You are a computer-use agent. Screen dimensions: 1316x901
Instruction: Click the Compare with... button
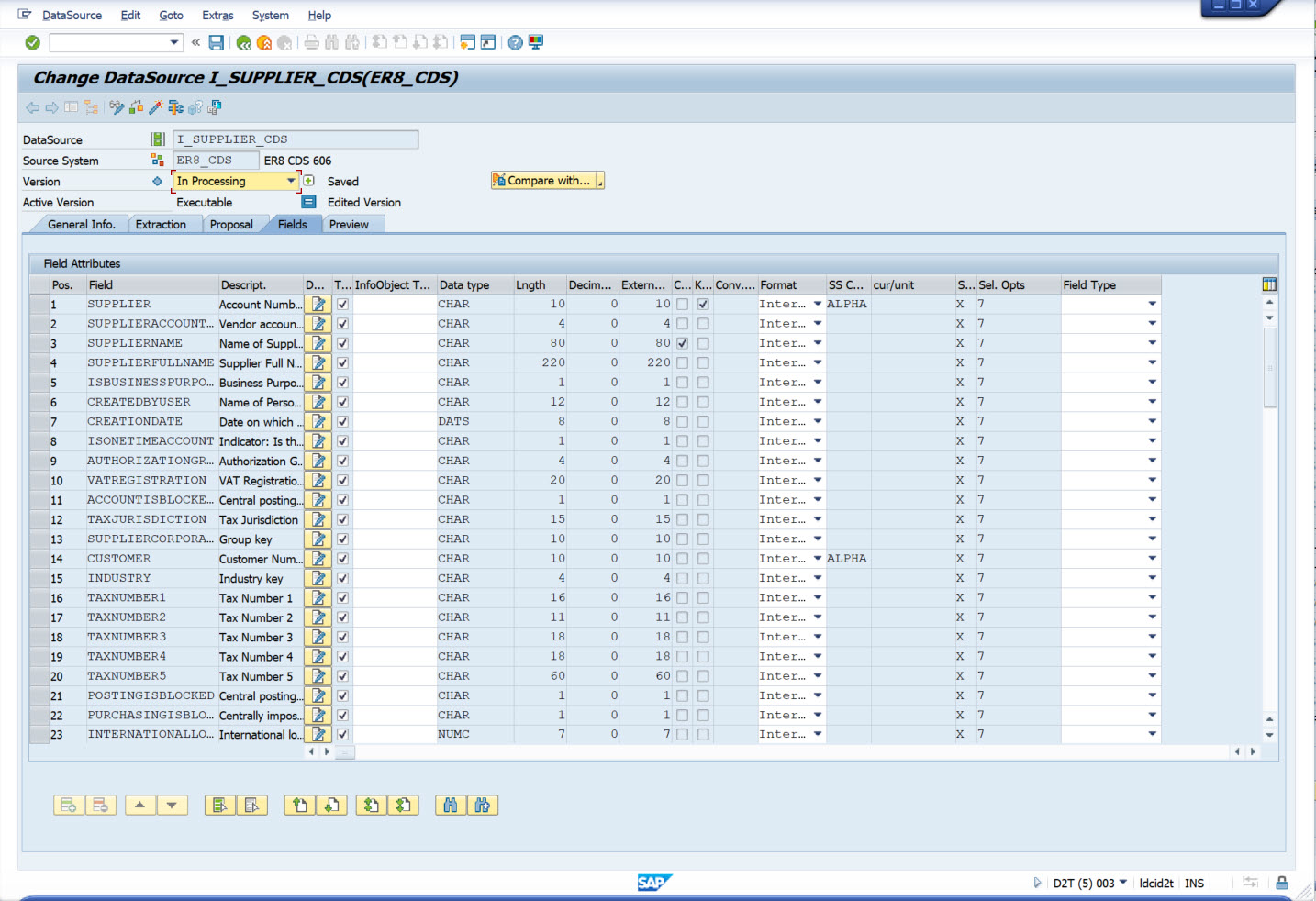(x=547, y=181)
